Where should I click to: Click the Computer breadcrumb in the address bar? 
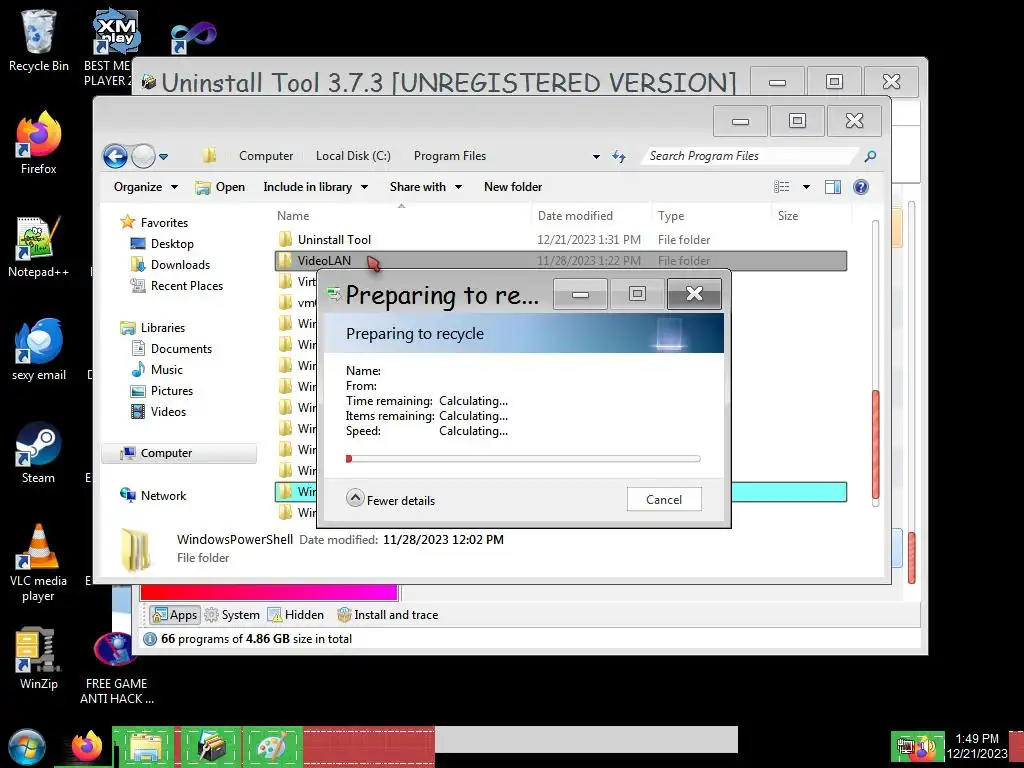pyautogui.click(x=266, y=156)
